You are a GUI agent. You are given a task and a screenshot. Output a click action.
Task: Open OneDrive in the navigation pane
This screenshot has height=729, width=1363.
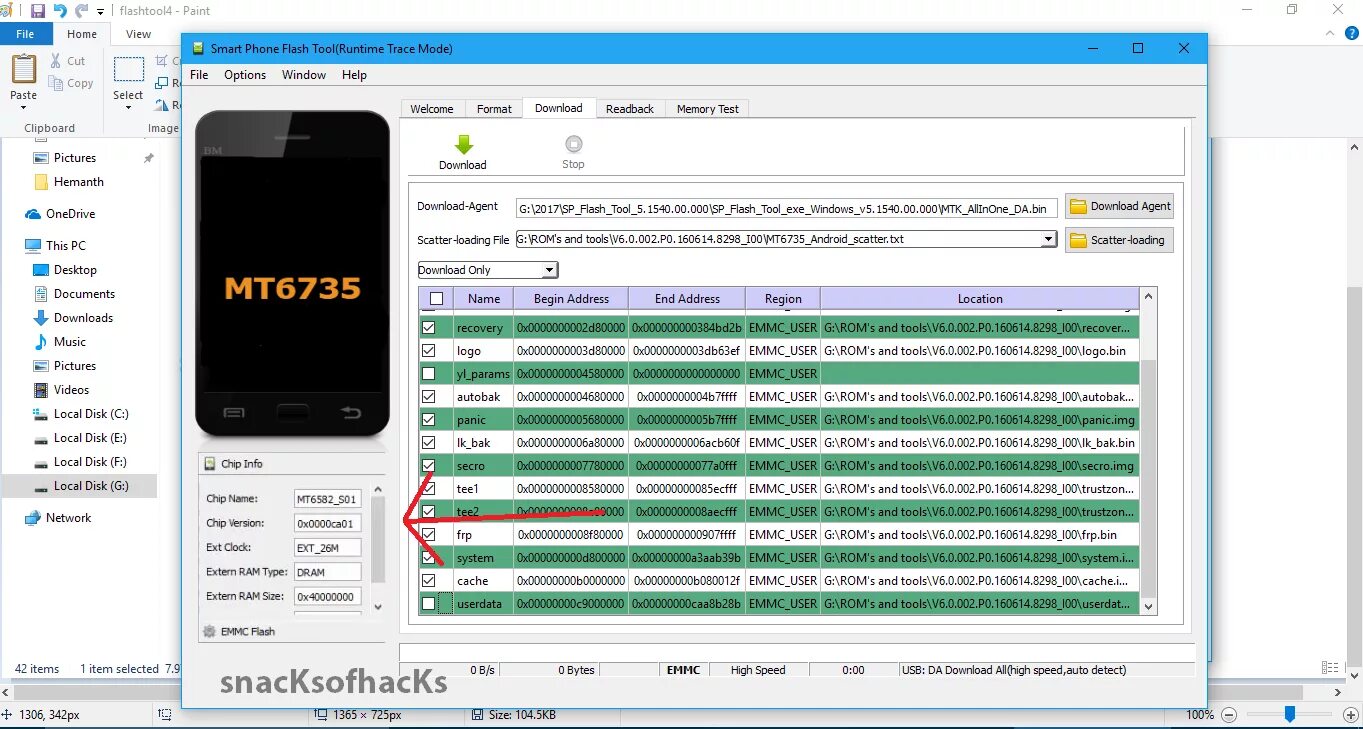coord(61,214)
